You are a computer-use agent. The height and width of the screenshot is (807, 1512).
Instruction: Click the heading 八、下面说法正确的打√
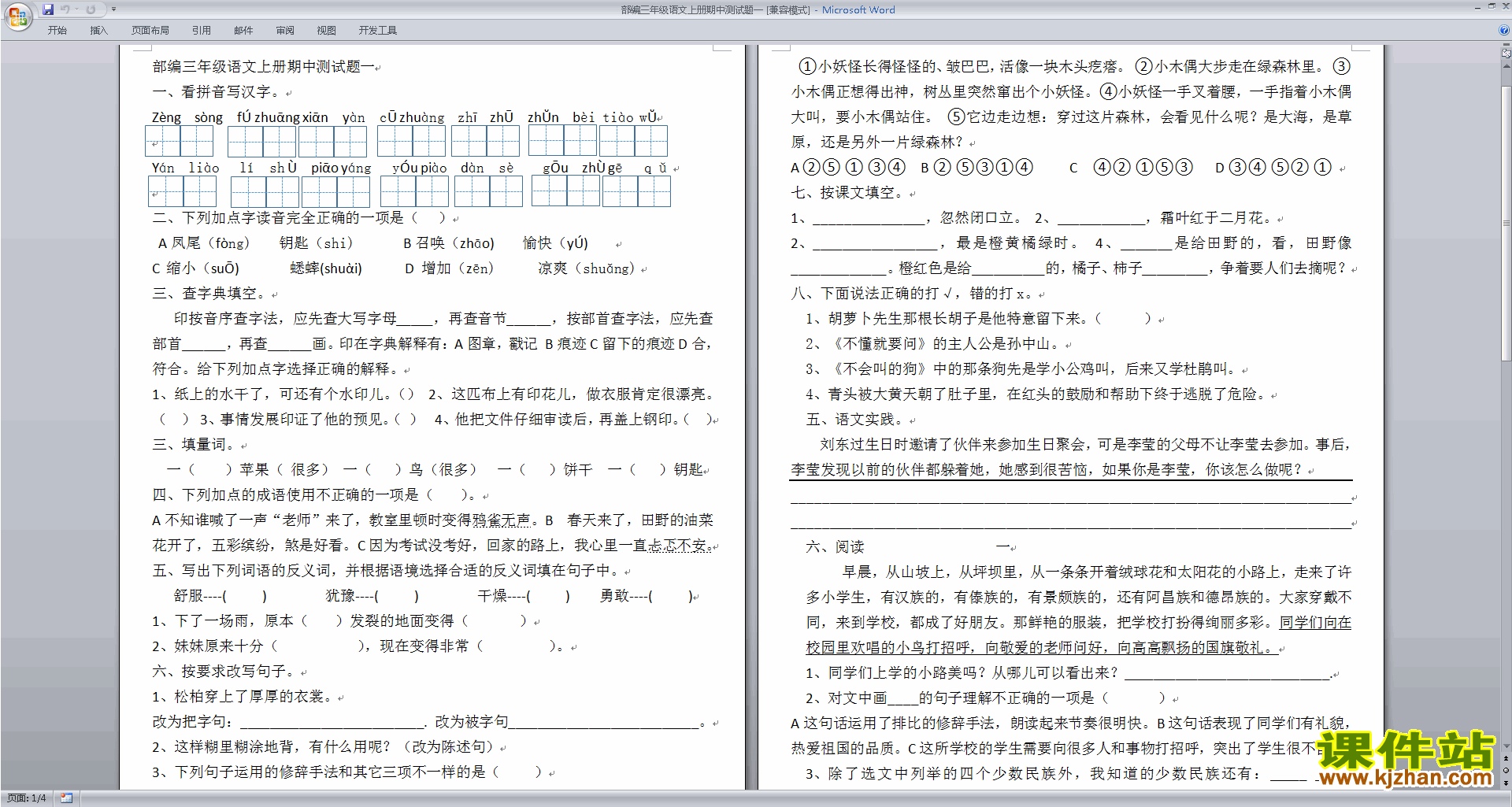click(x=873, y=294)
